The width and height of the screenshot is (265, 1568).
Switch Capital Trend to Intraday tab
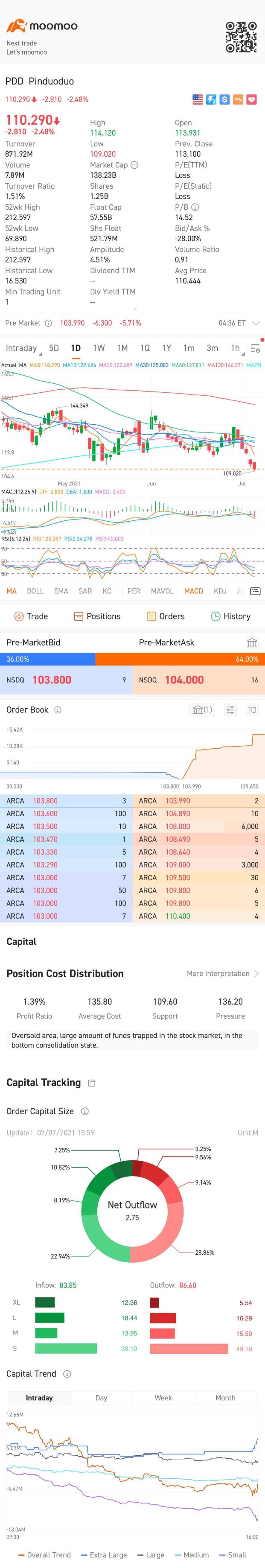coord(39,1398)
